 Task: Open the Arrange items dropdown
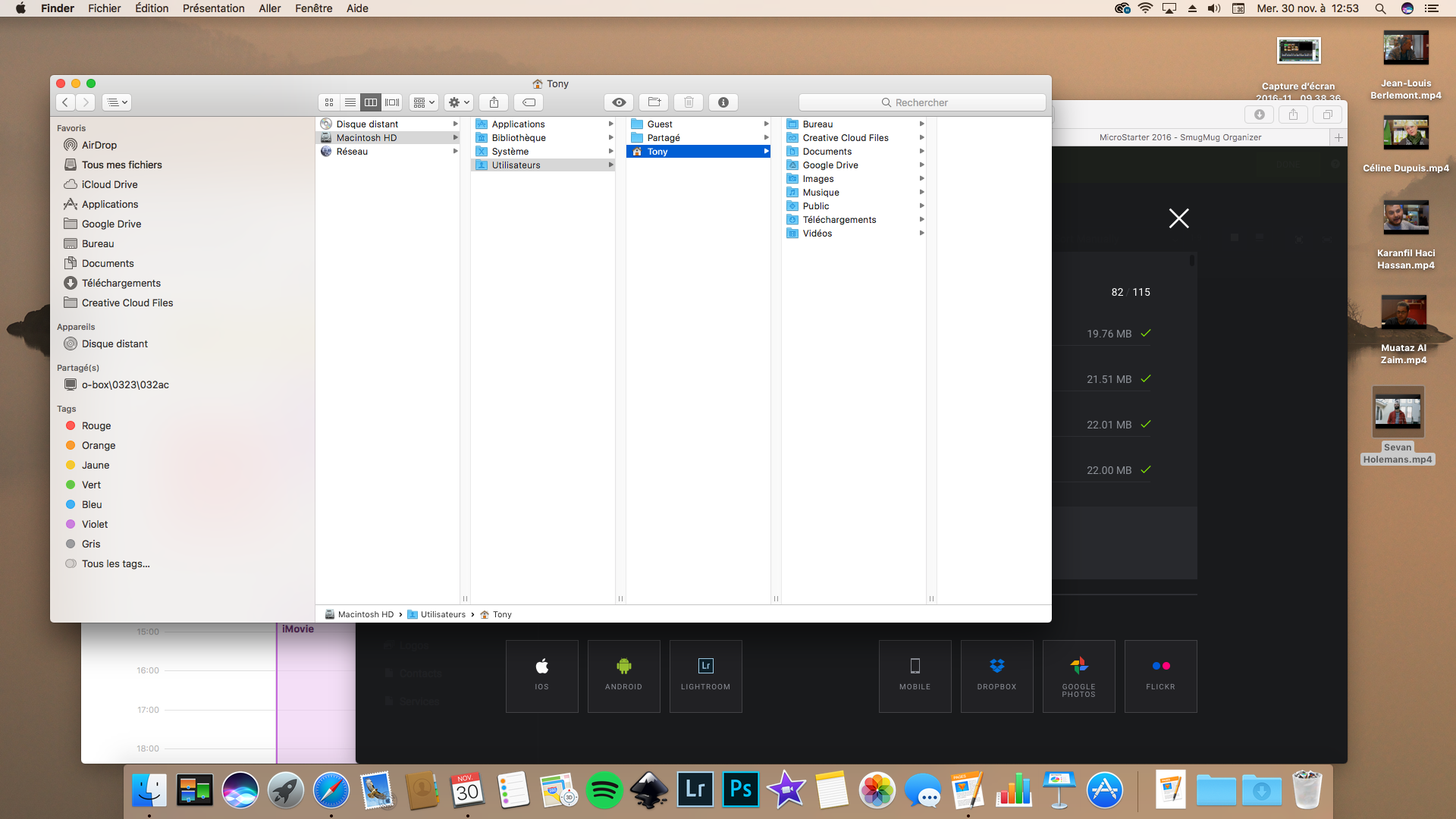[424, 102]
